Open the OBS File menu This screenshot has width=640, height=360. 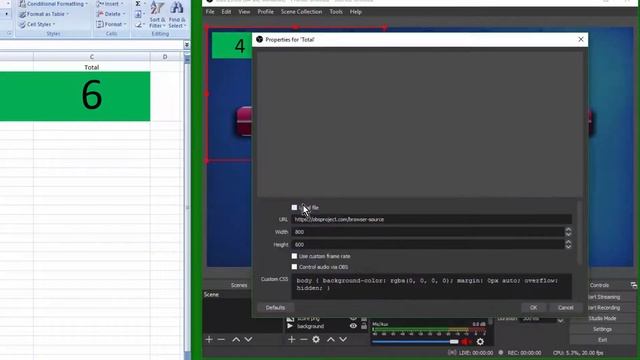(210, 12)
